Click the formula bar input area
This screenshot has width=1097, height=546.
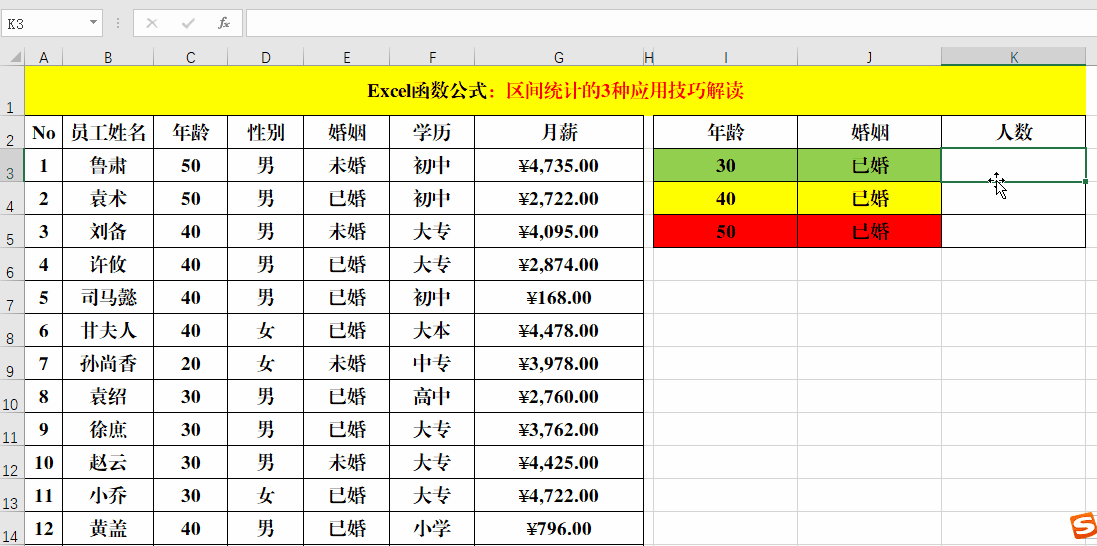(671, 23)
